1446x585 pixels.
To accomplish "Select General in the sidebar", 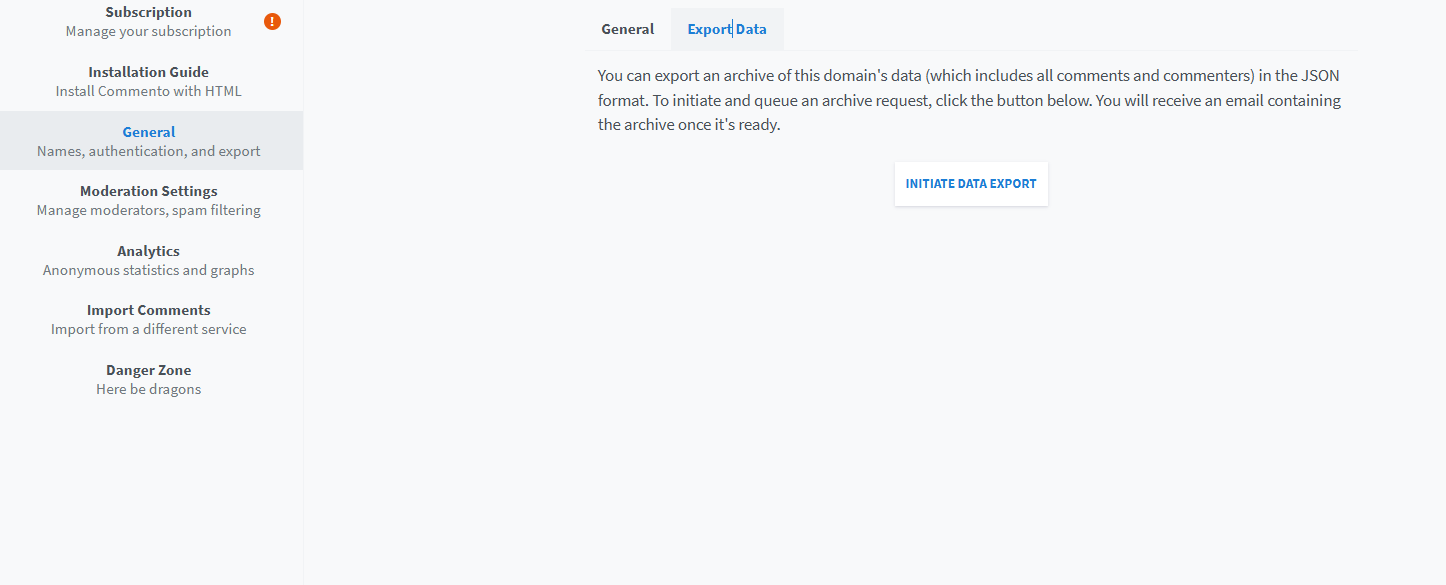I will coord(148,132).
